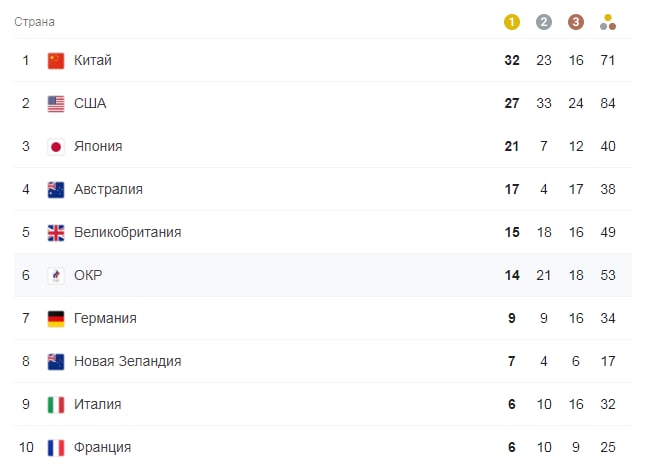This screenshot has width=645, height=466.
Task: Click the USA total of 84 medals
Action: click(608, 103)
